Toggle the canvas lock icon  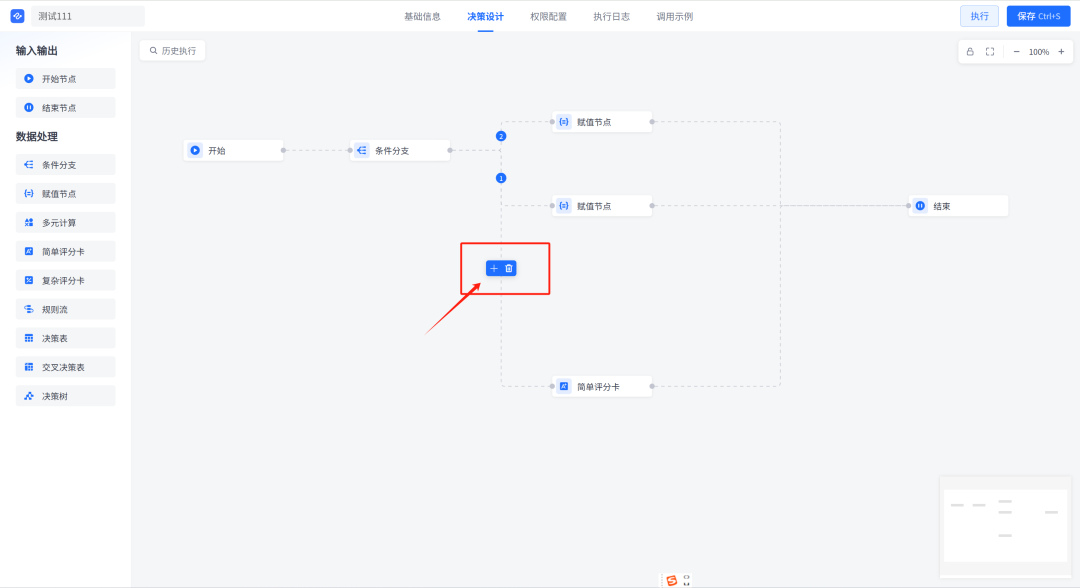pos(970,52)
